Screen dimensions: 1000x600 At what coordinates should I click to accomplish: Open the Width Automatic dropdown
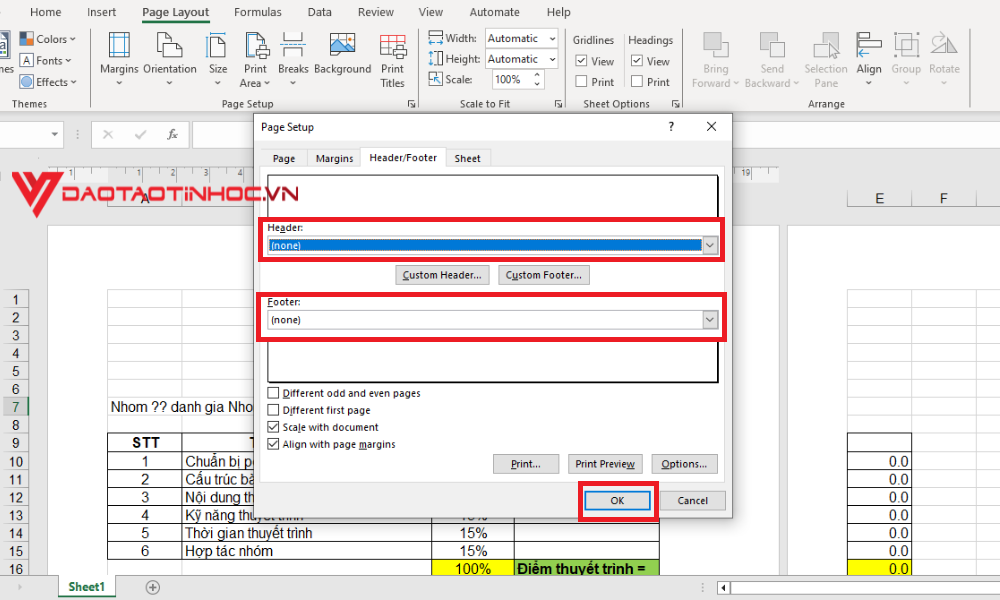pyautogui.click(x=552, y=38)
